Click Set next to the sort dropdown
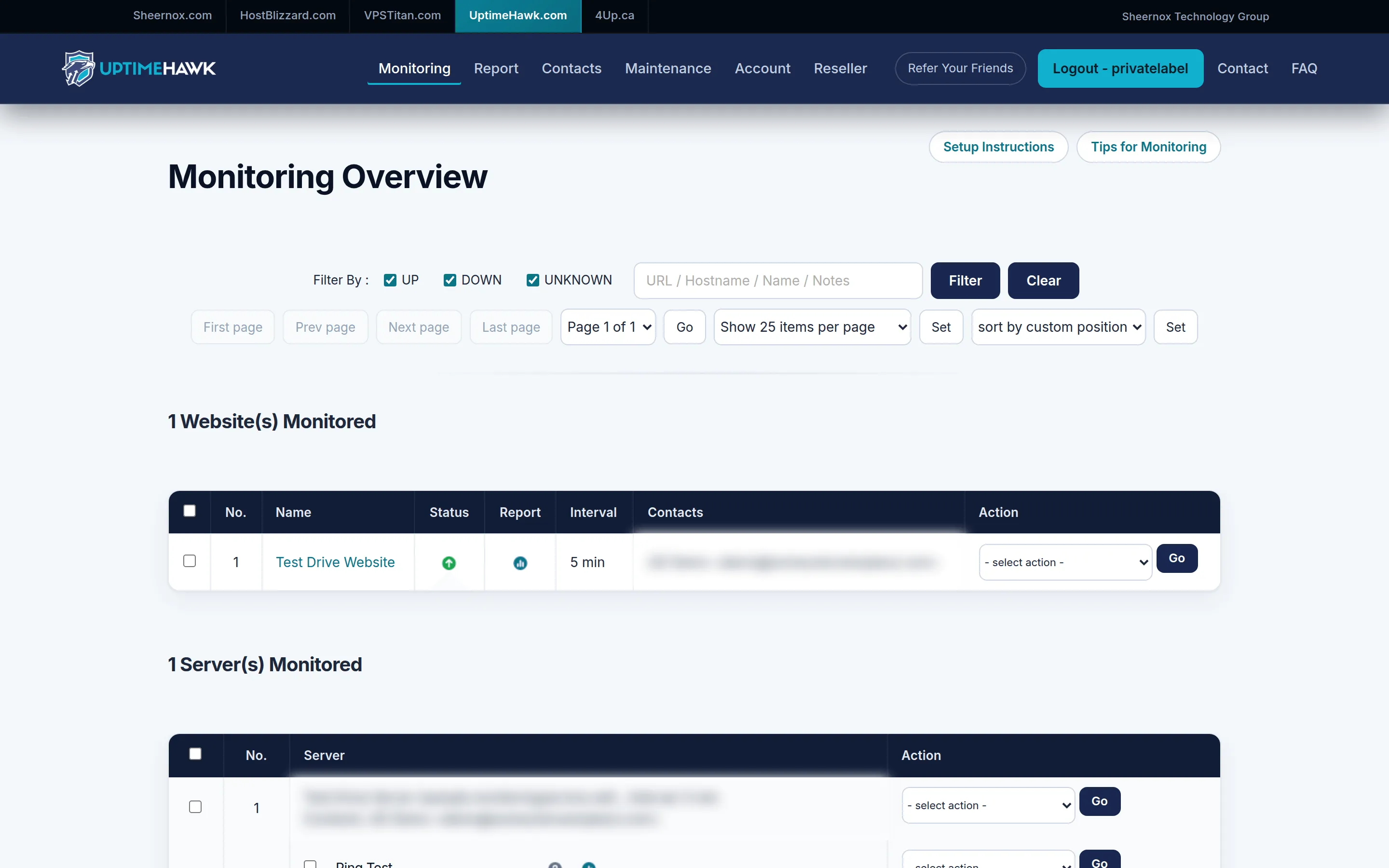Screen dimensions: 1389x868 click(x=1175, y=327)
